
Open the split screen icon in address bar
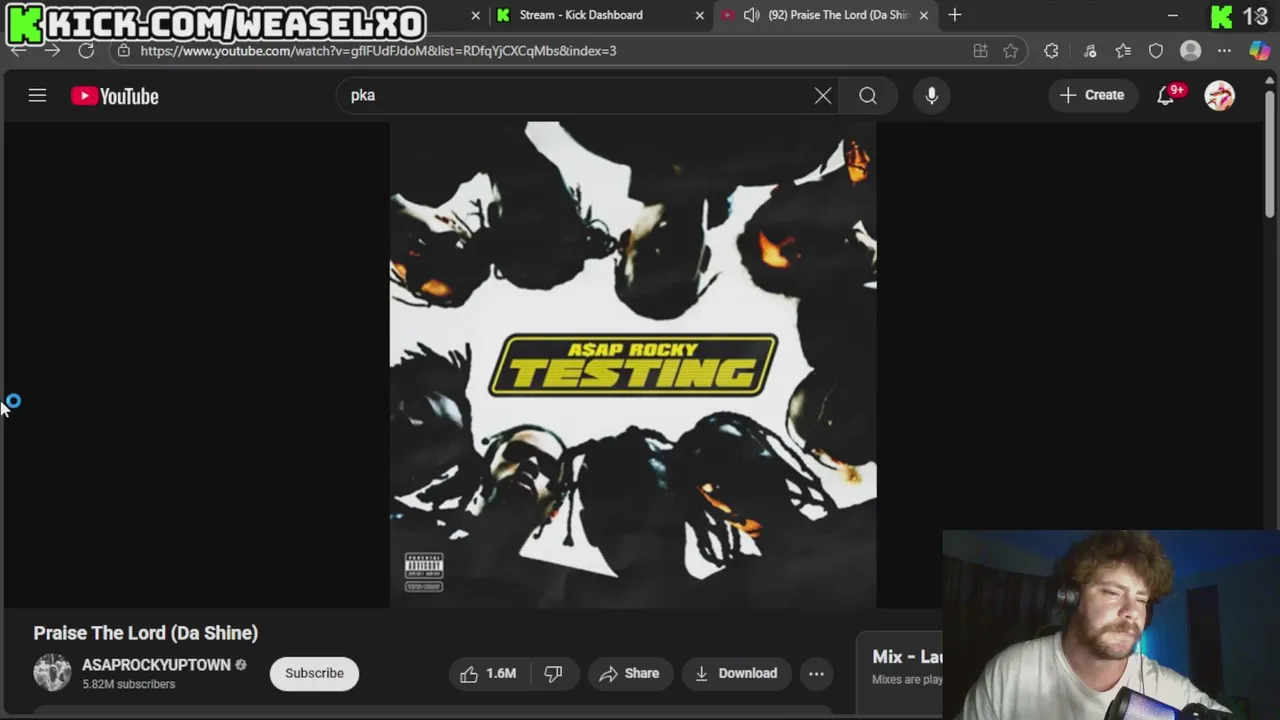(x=980, y=51)
